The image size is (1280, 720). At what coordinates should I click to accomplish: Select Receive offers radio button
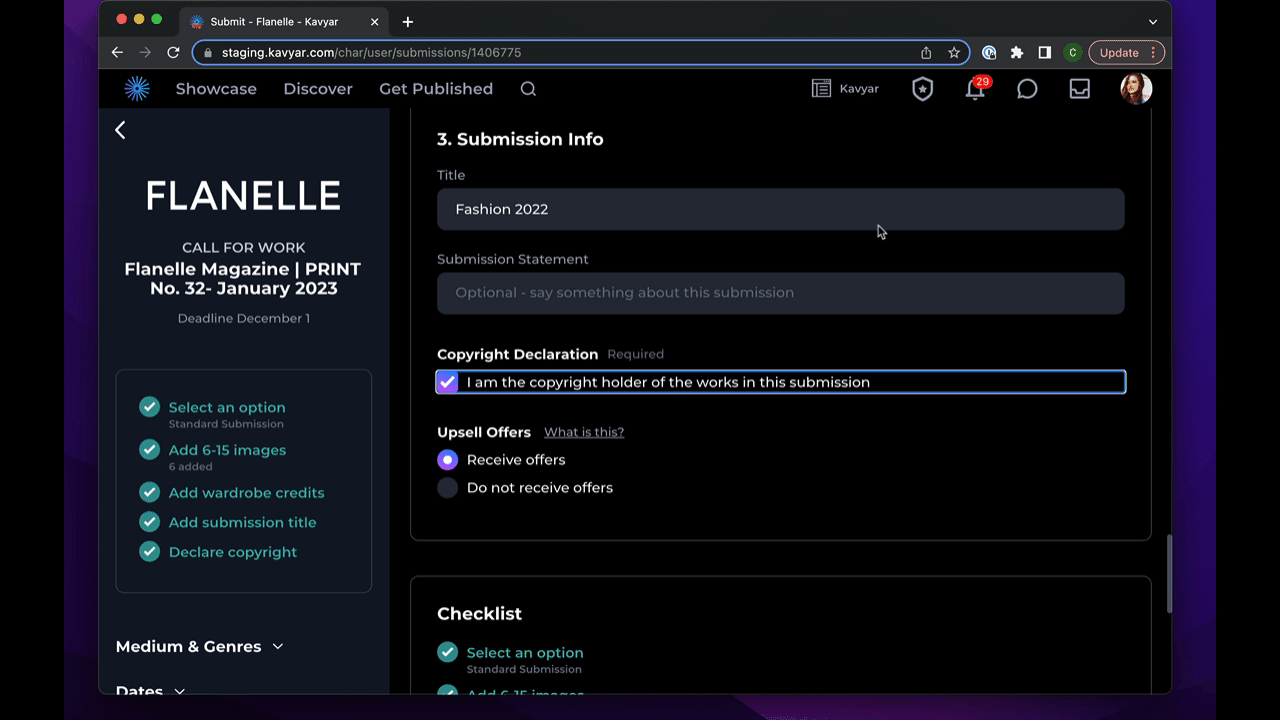[448, 460]
